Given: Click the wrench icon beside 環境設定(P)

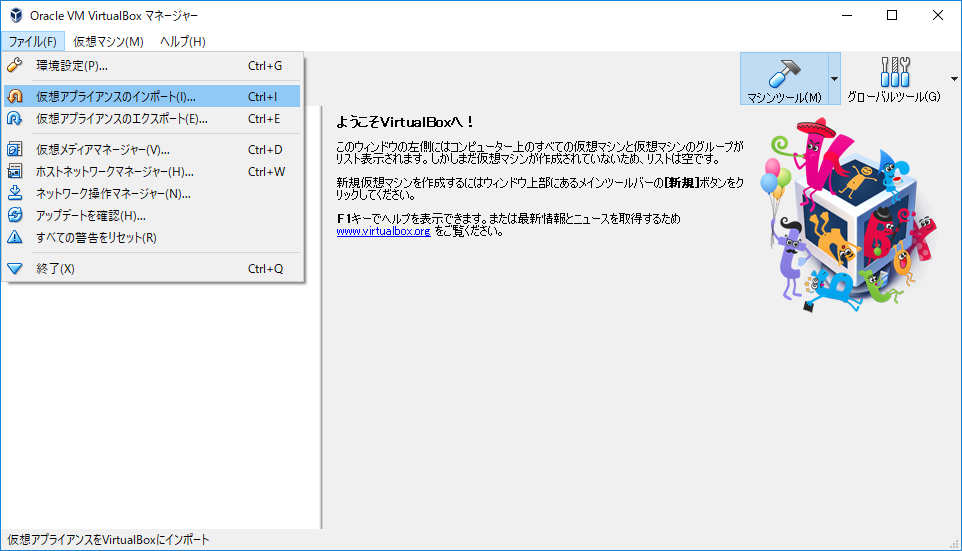Looking at the screenshot, I should [15, 65].
